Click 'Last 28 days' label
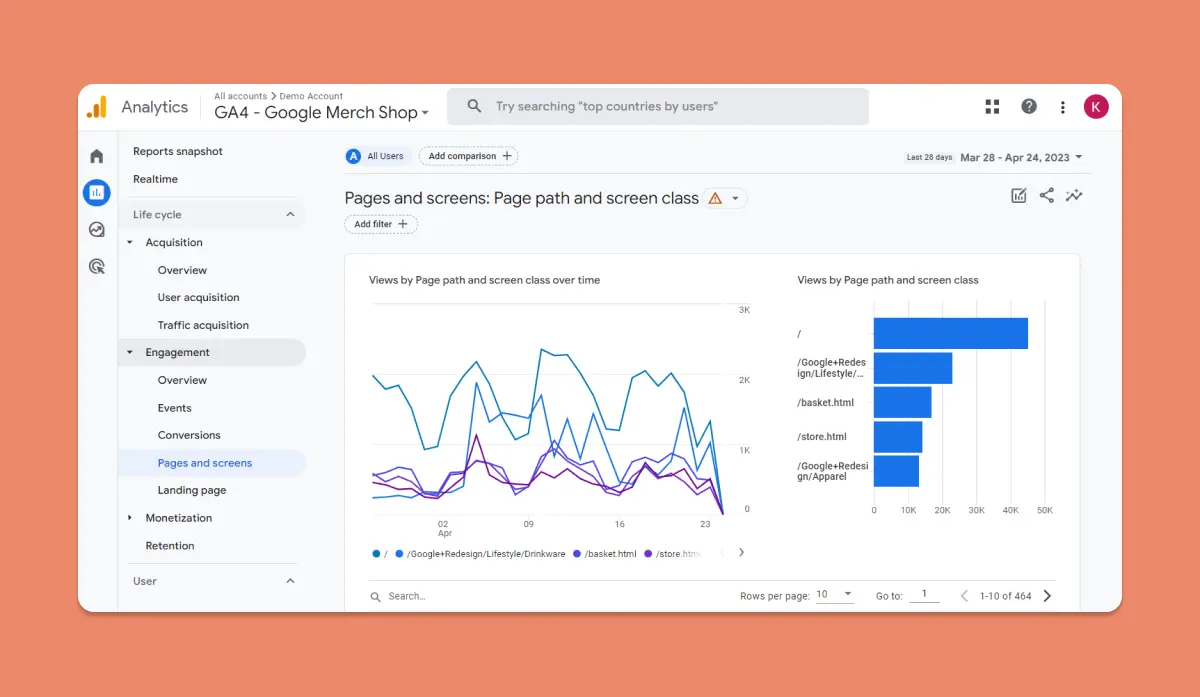 (929, 157)
